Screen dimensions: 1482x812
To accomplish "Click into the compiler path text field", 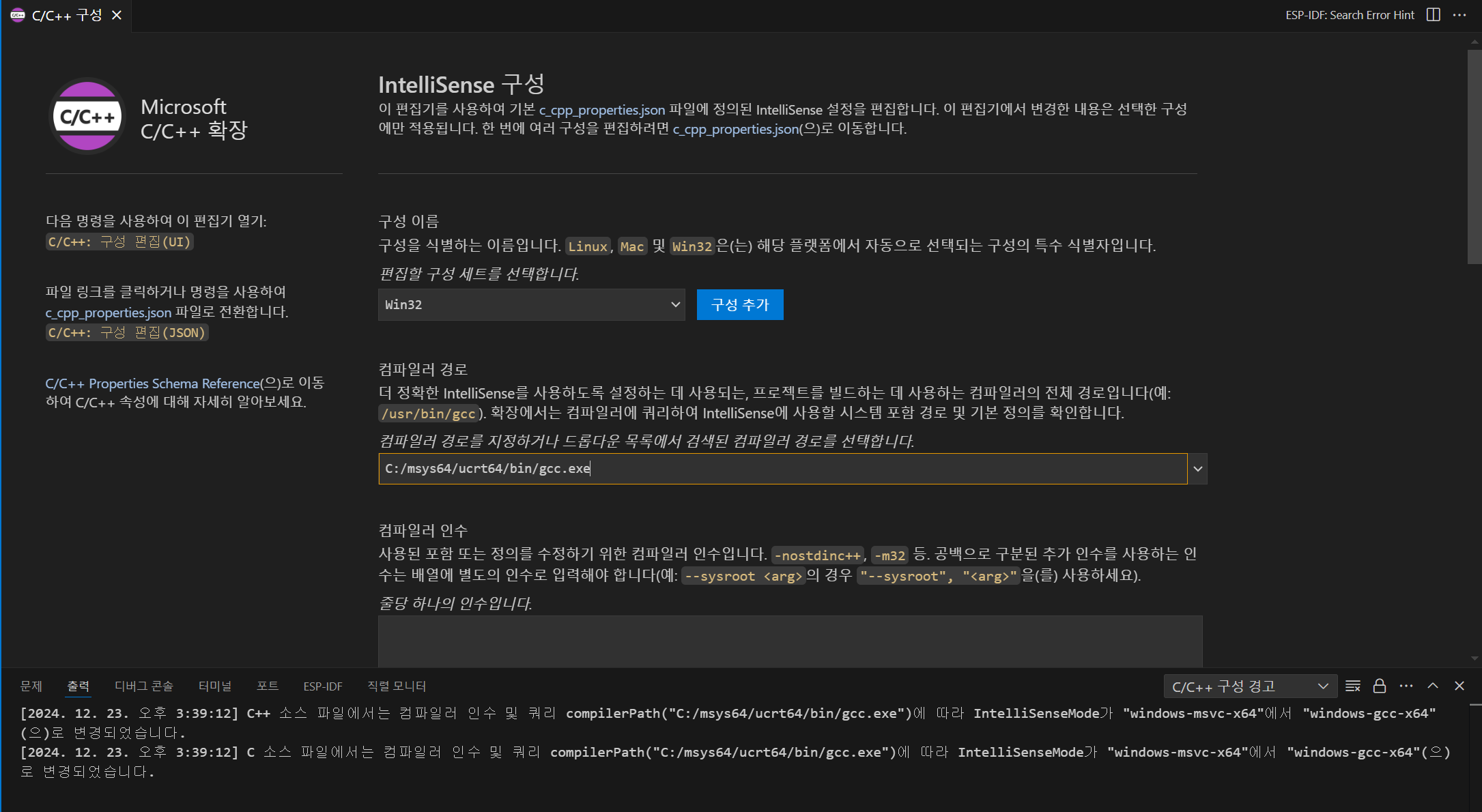I will click(x=782, y=469).
